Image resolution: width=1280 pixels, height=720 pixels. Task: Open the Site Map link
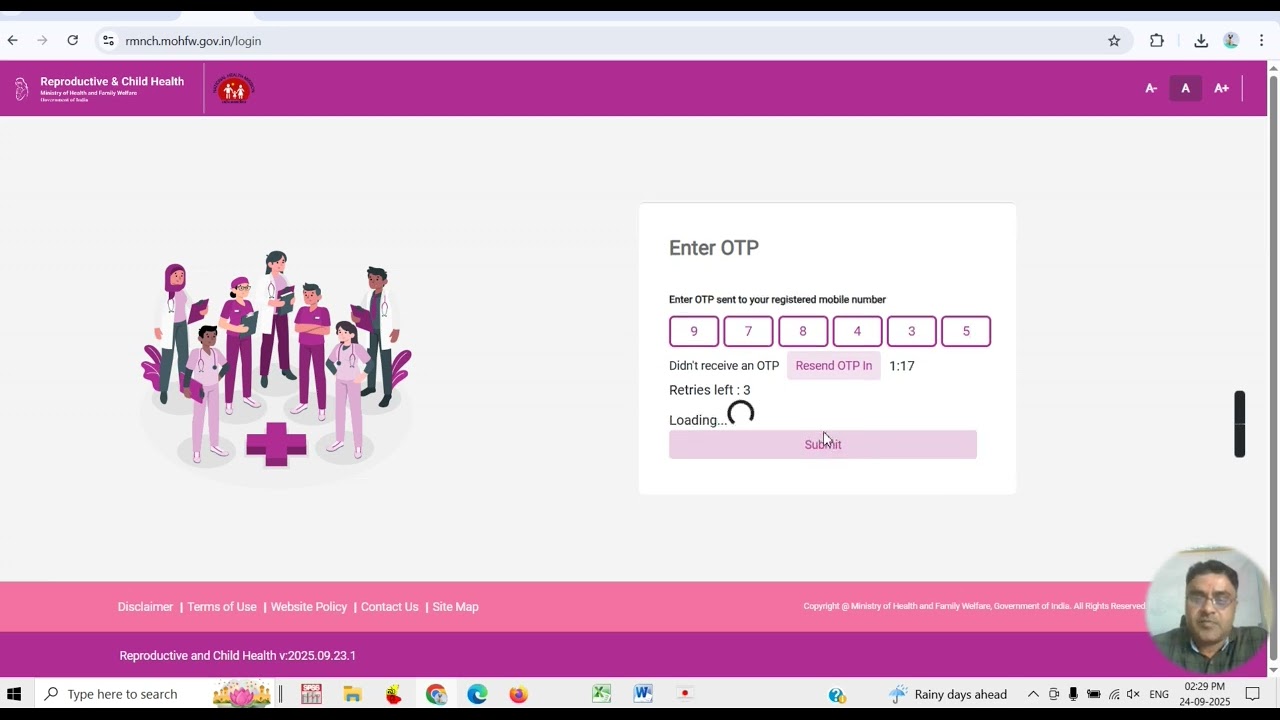pos(456,607)
